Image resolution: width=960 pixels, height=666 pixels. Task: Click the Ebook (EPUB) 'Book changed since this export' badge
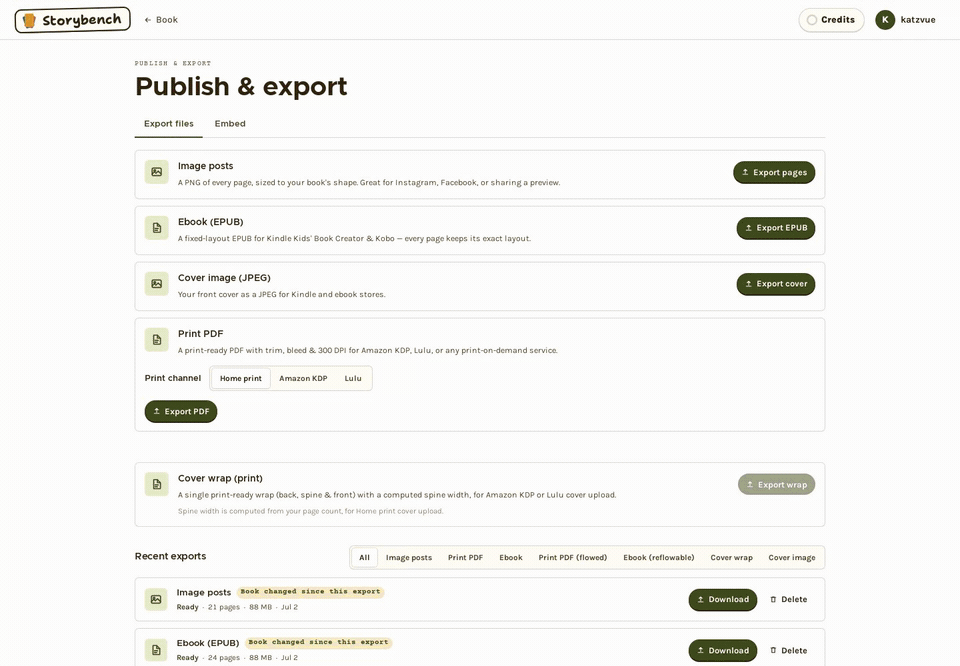[x=318, y=643]
